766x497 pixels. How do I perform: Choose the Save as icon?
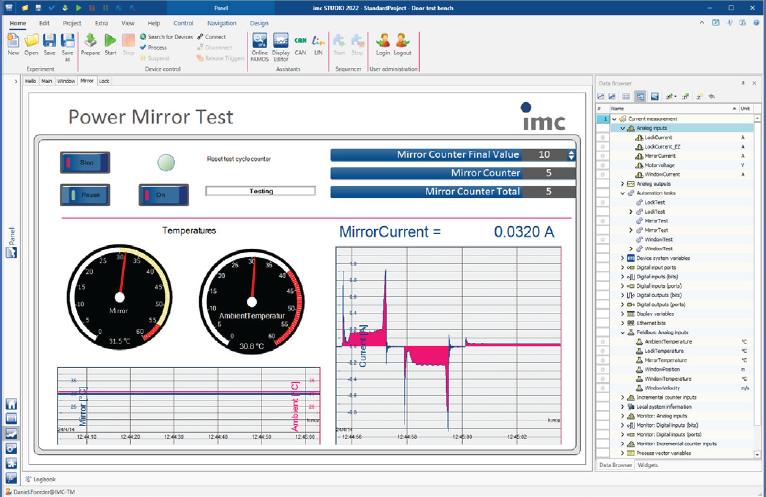click(67, 42)
